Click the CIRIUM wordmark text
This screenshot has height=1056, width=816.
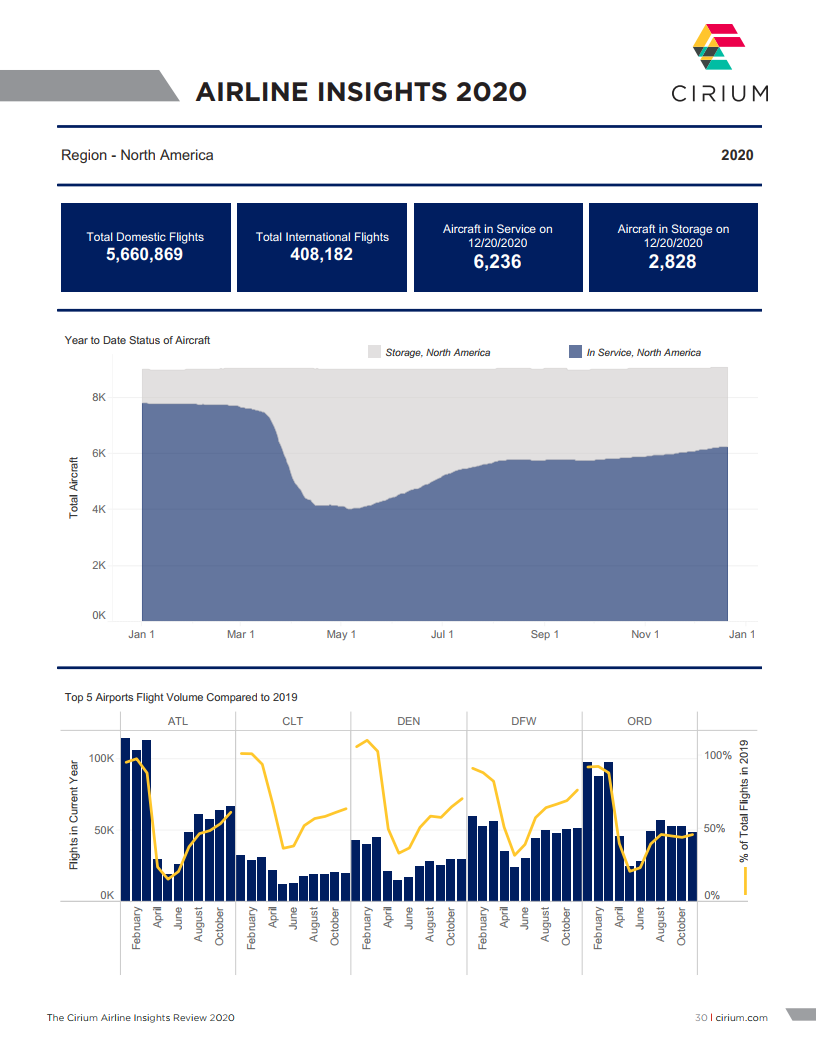720,93
